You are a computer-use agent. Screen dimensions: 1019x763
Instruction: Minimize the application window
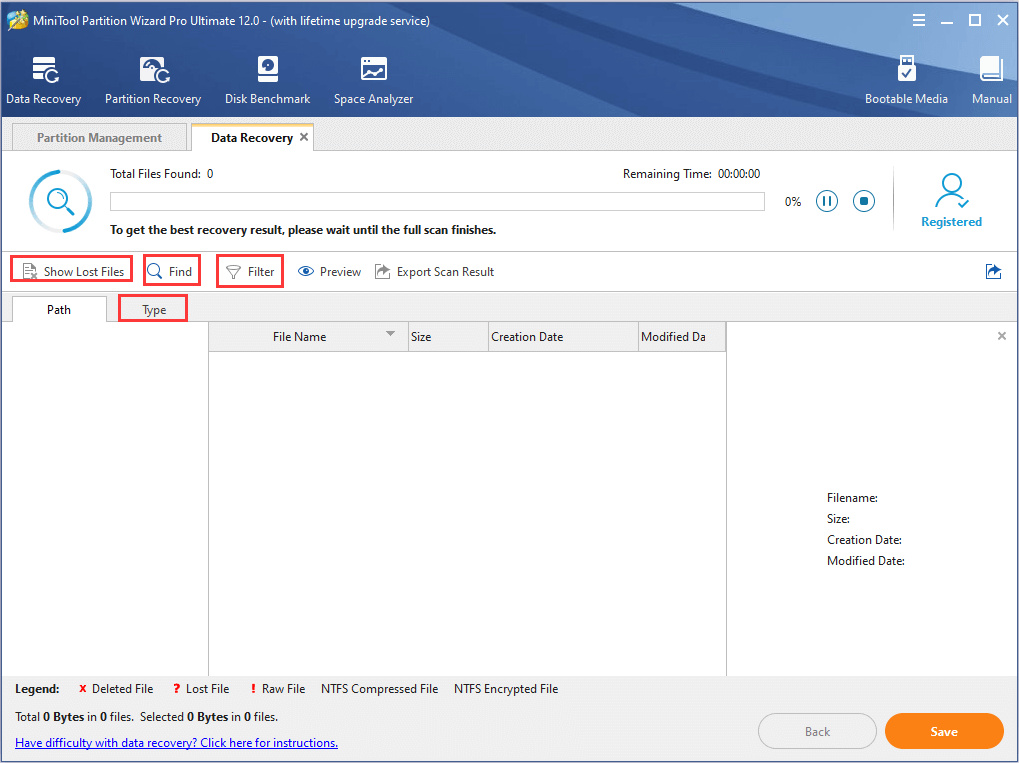coord(947,21)
